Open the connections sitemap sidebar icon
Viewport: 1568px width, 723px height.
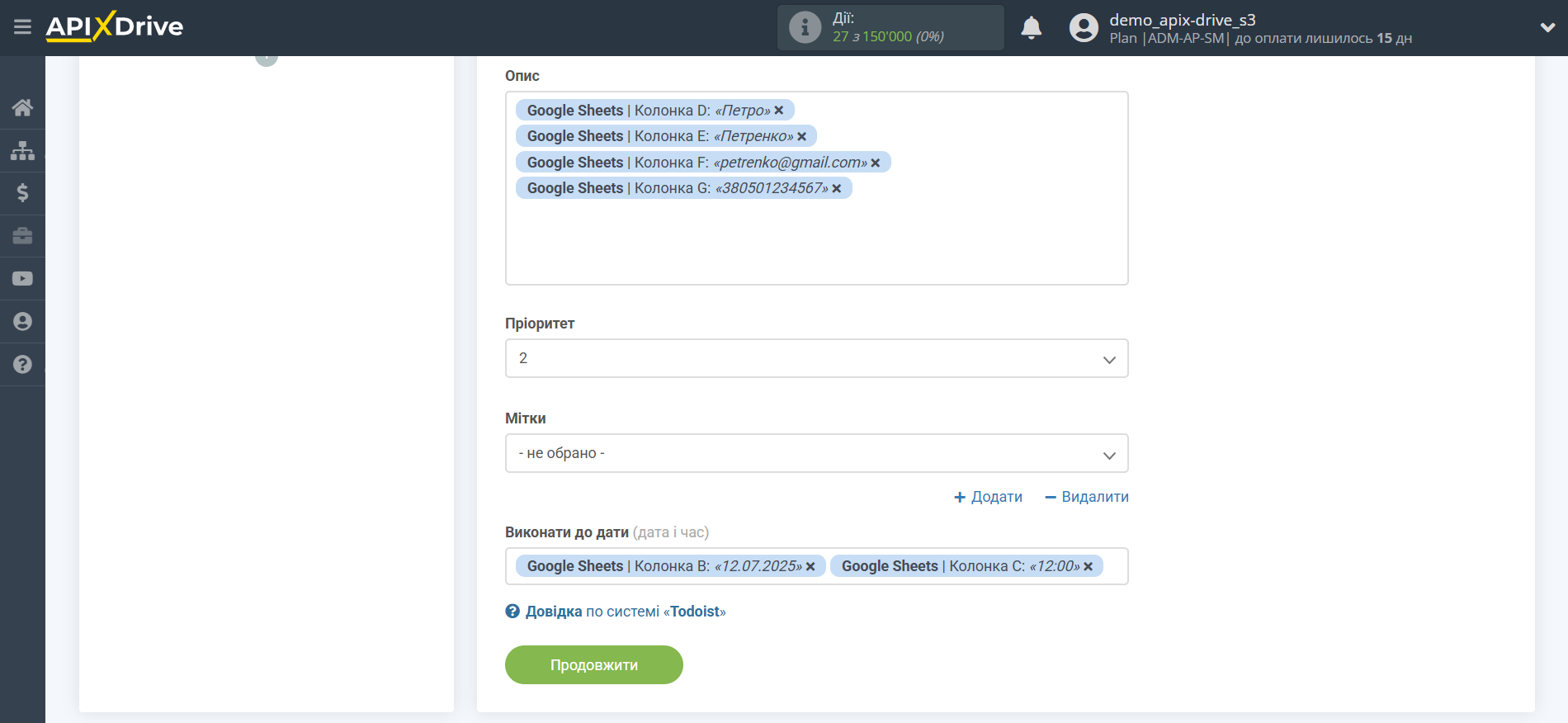coord(22,150)
